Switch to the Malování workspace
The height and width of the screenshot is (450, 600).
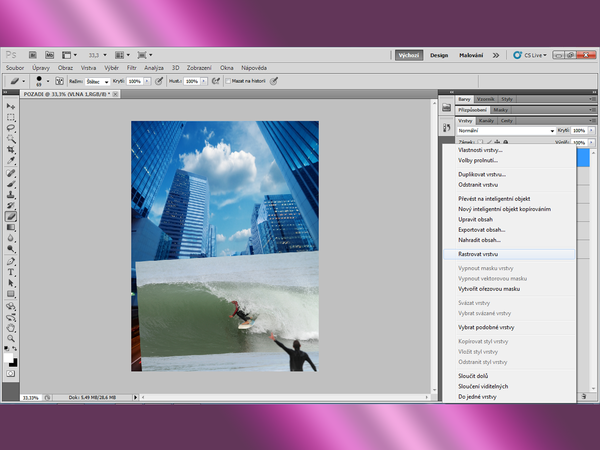[x=471, y=55]
